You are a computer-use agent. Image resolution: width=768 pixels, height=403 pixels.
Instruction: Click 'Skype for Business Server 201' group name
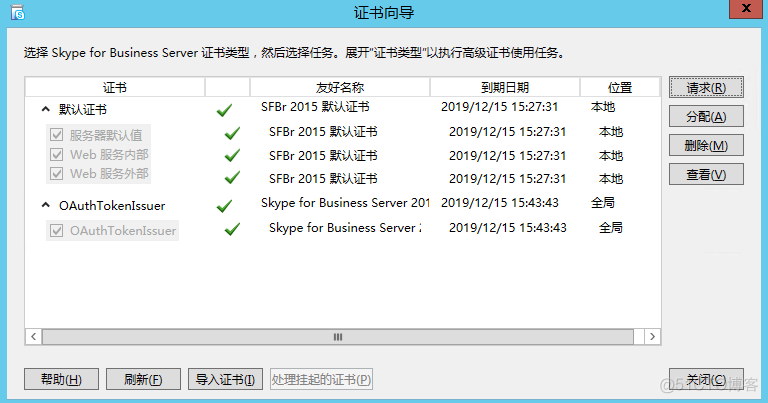click(345, 203)
